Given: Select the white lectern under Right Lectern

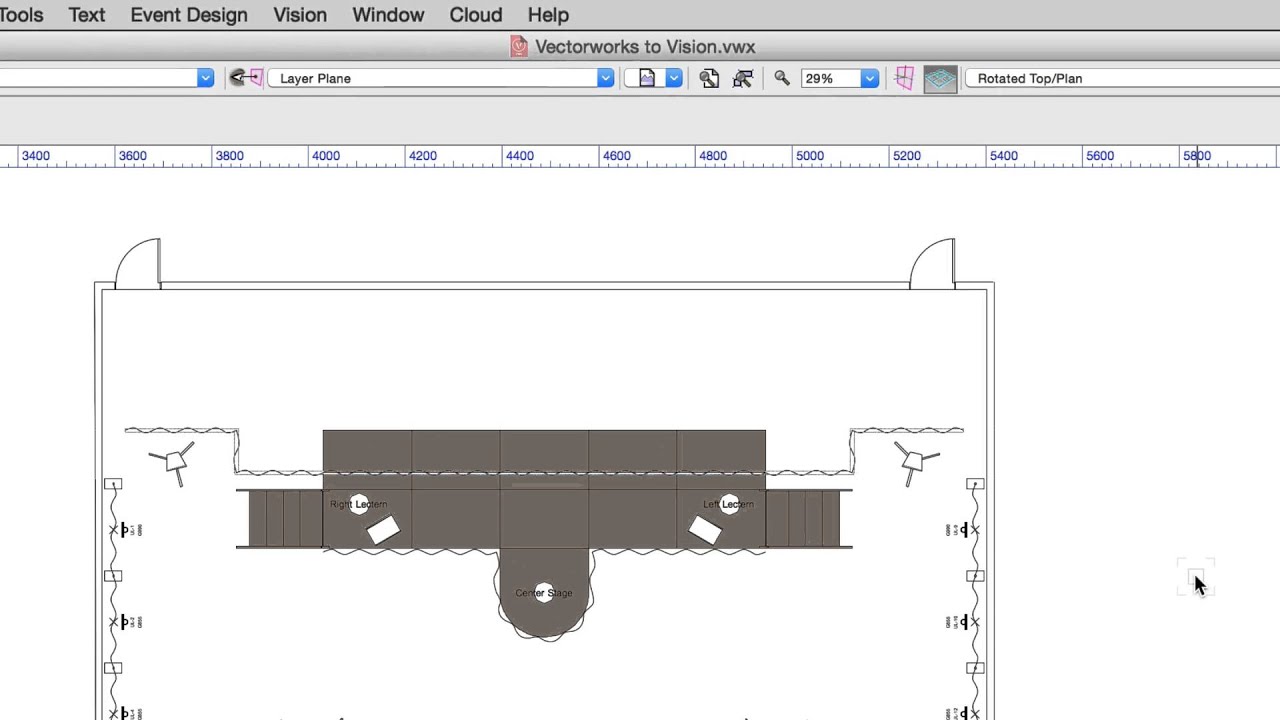Looking at the screenshot, I should pos(383,530).
